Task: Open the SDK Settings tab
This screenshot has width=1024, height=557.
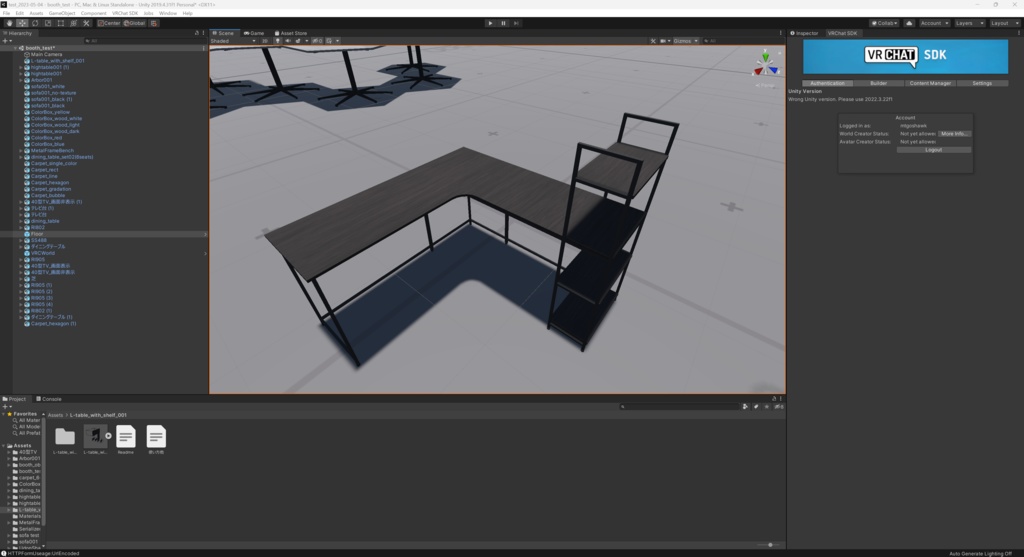Action: point(982,83)
